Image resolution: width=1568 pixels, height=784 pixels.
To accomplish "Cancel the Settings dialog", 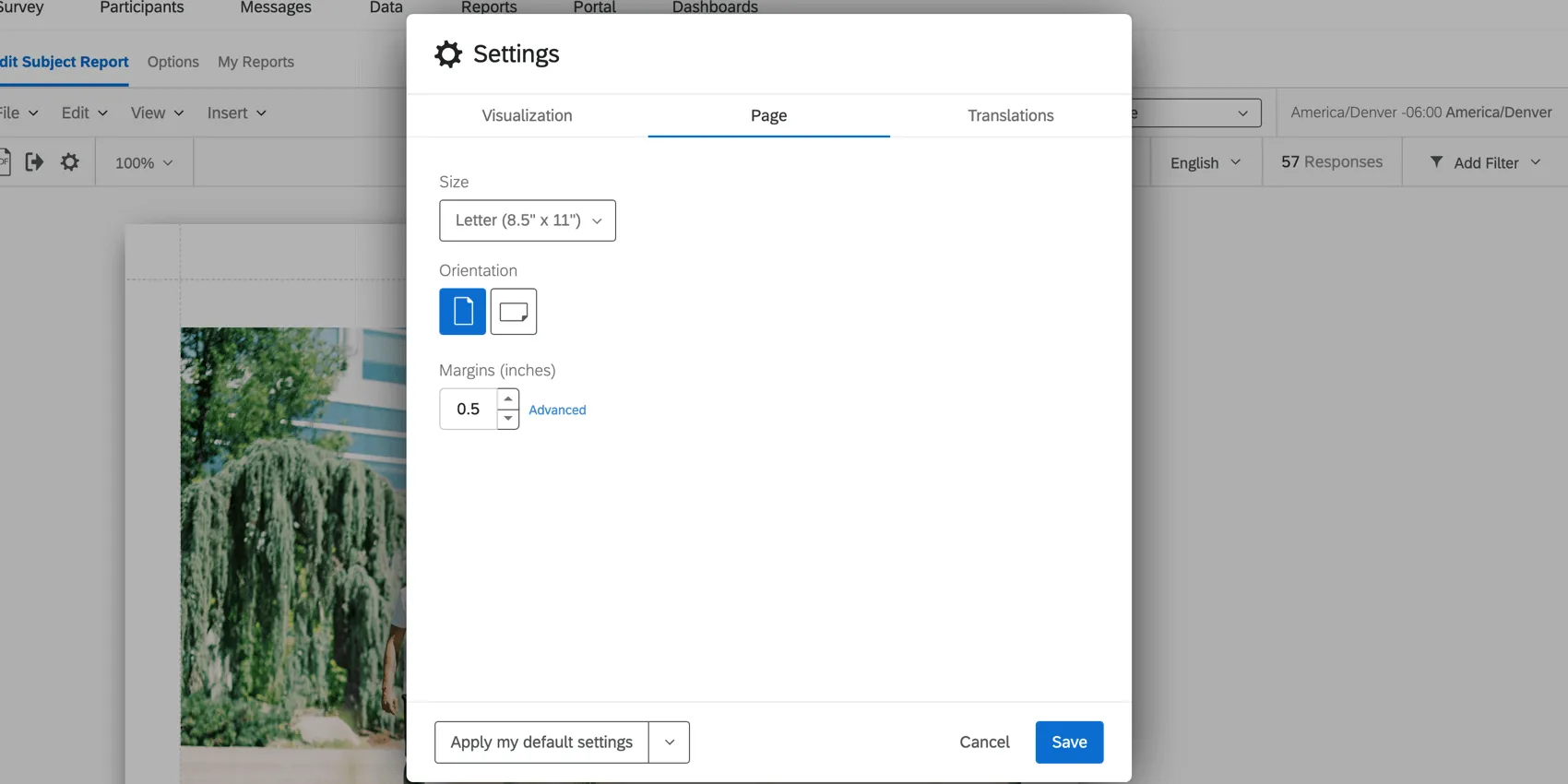I will click(x=984, y=742).
